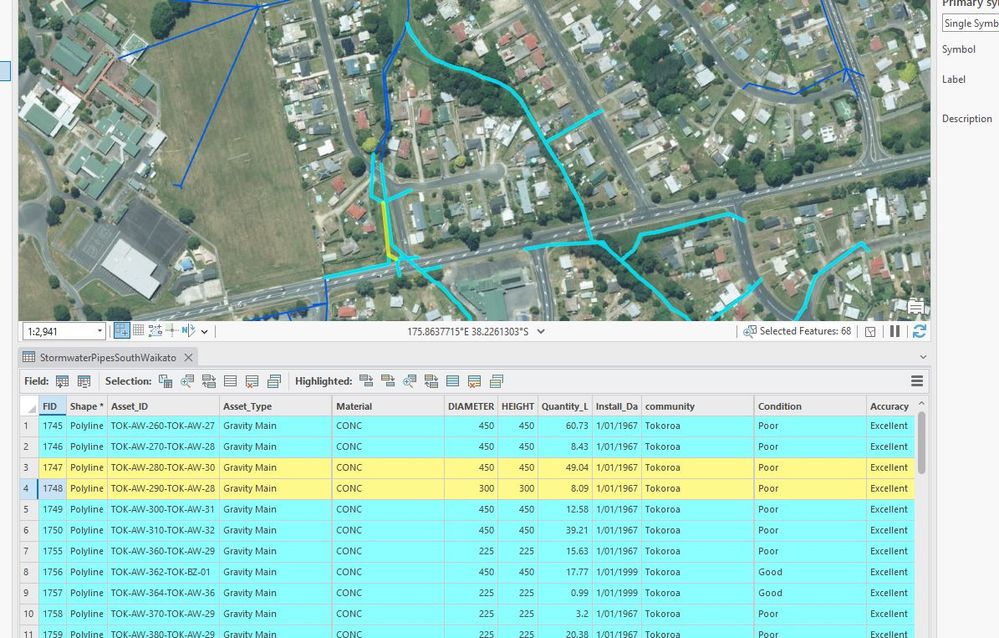Click the Condition column header

[x=810, y=406]
